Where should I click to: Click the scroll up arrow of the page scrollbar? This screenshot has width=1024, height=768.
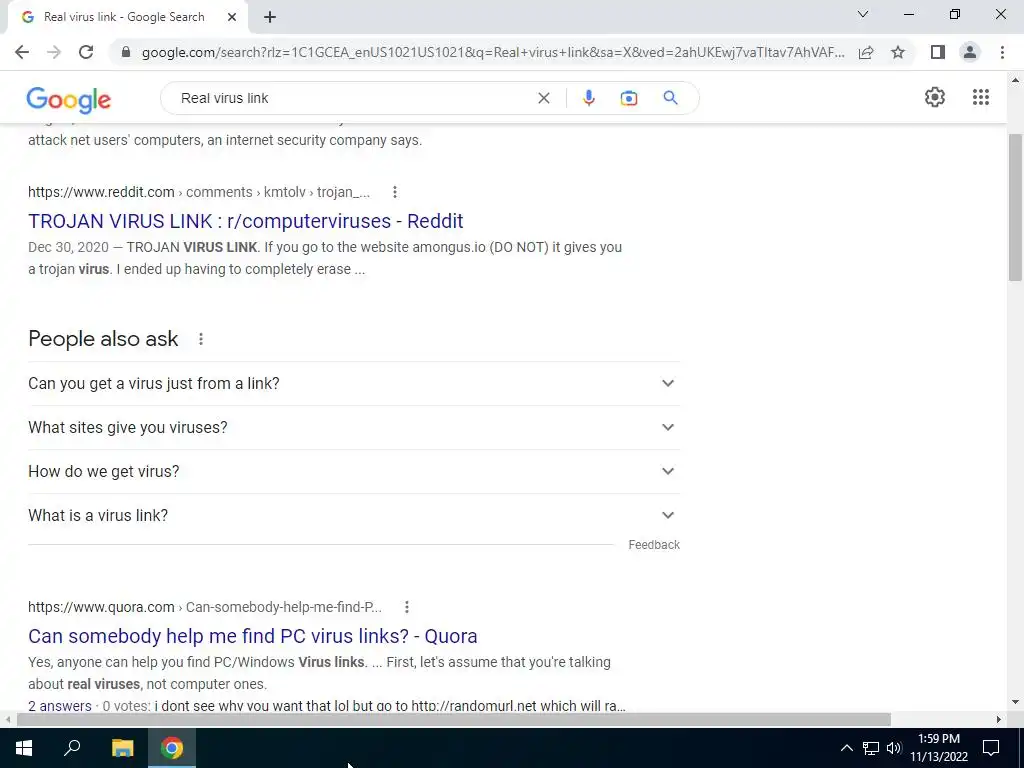tap(1015, 81)
